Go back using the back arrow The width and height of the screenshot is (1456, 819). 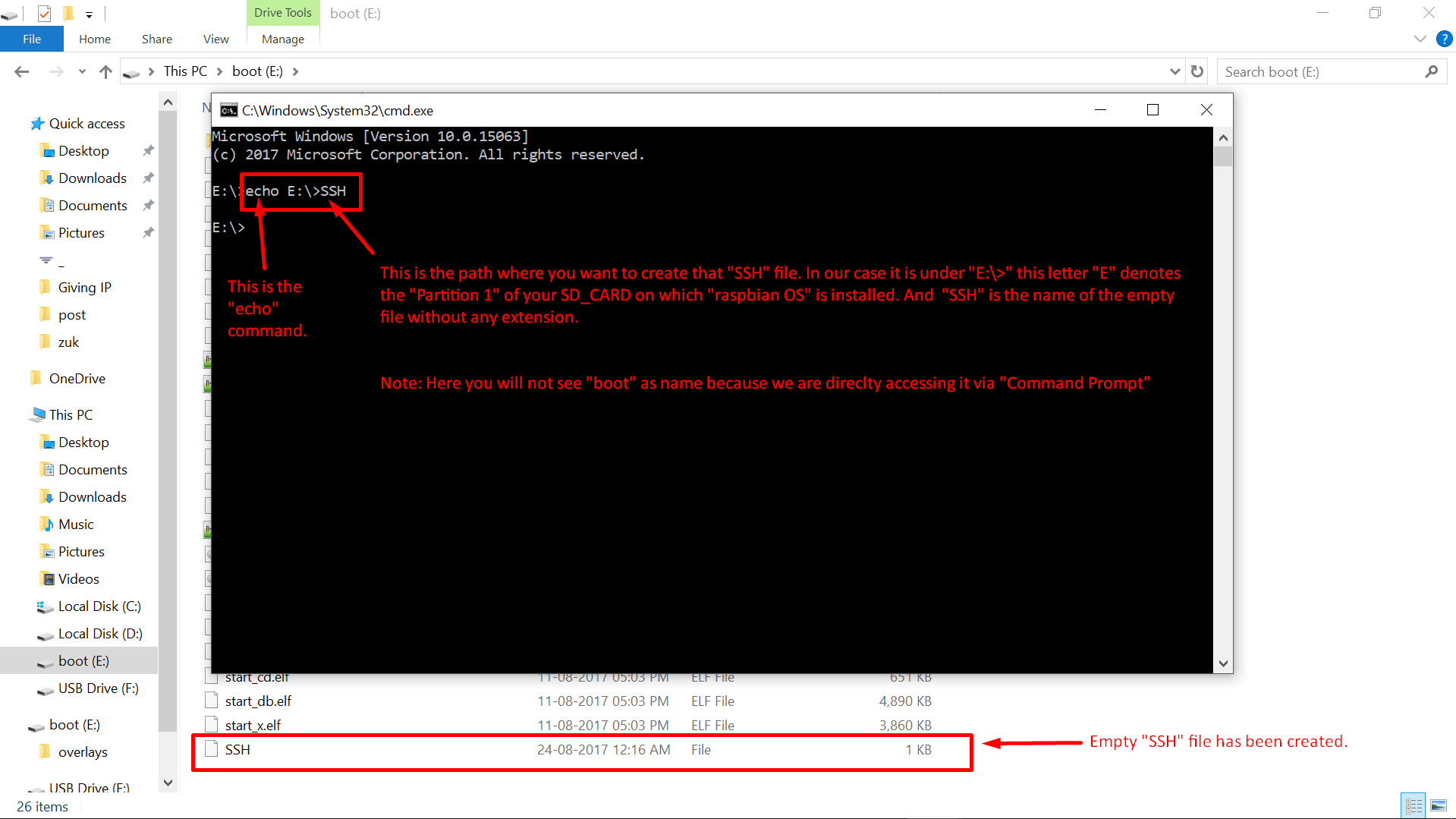coord(22,71)
